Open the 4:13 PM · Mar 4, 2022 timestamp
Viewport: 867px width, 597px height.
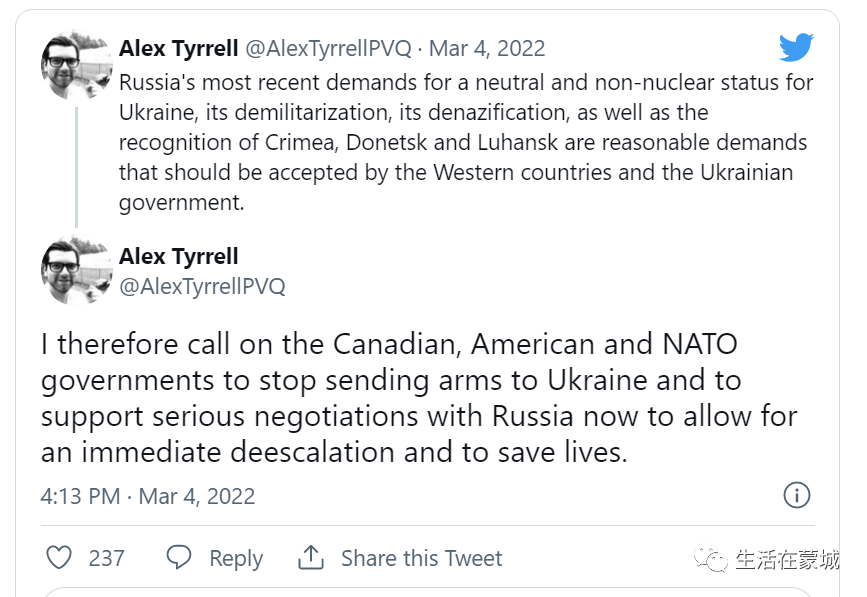(x=148, y=496)
